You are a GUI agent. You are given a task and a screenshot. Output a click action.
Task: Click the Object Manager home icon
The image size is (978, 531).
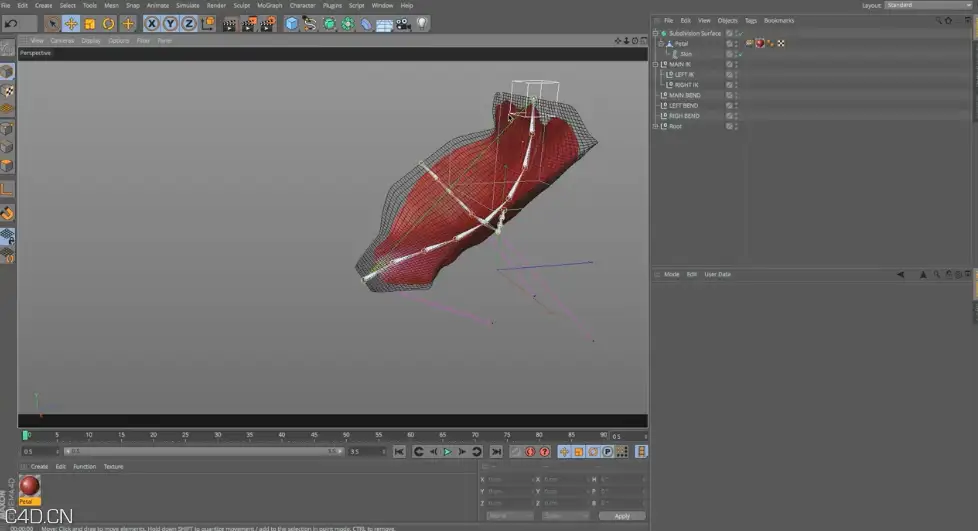(949, 21)
